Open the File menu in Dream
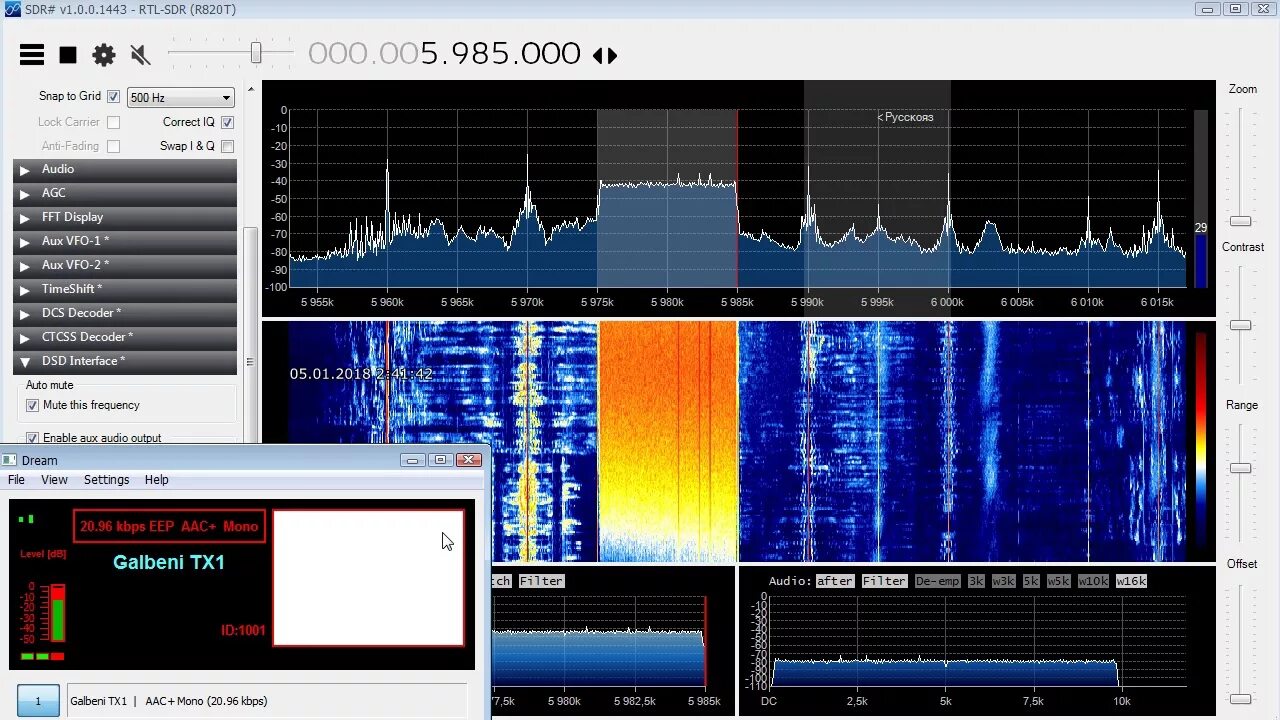This screenshot has width=1280, height=720. pos(17,480)
